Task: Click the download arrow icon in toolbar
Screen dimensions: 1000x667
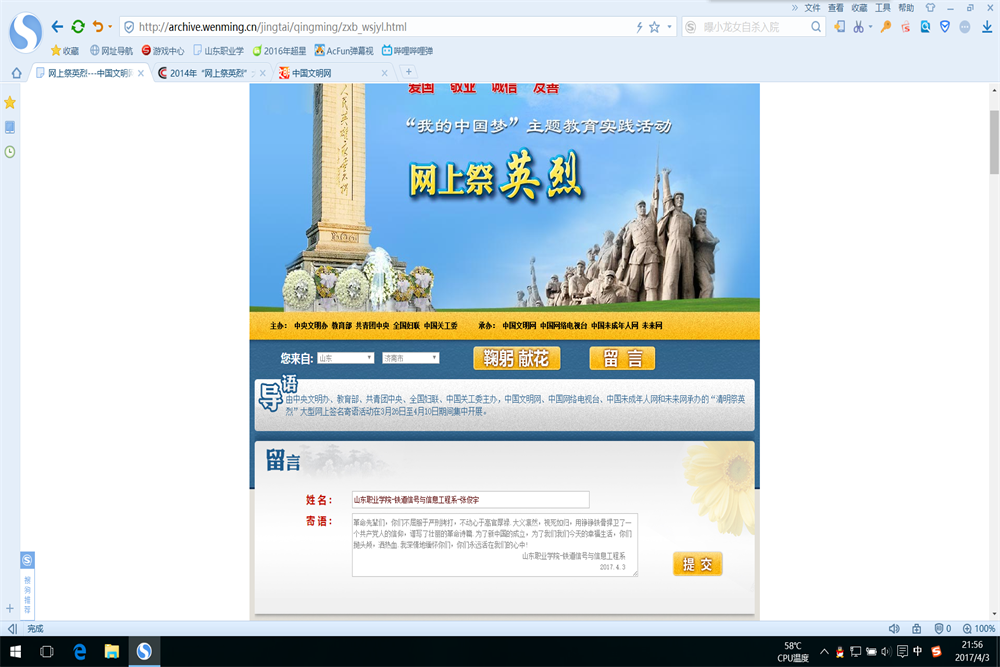Action: click(987, 27)
